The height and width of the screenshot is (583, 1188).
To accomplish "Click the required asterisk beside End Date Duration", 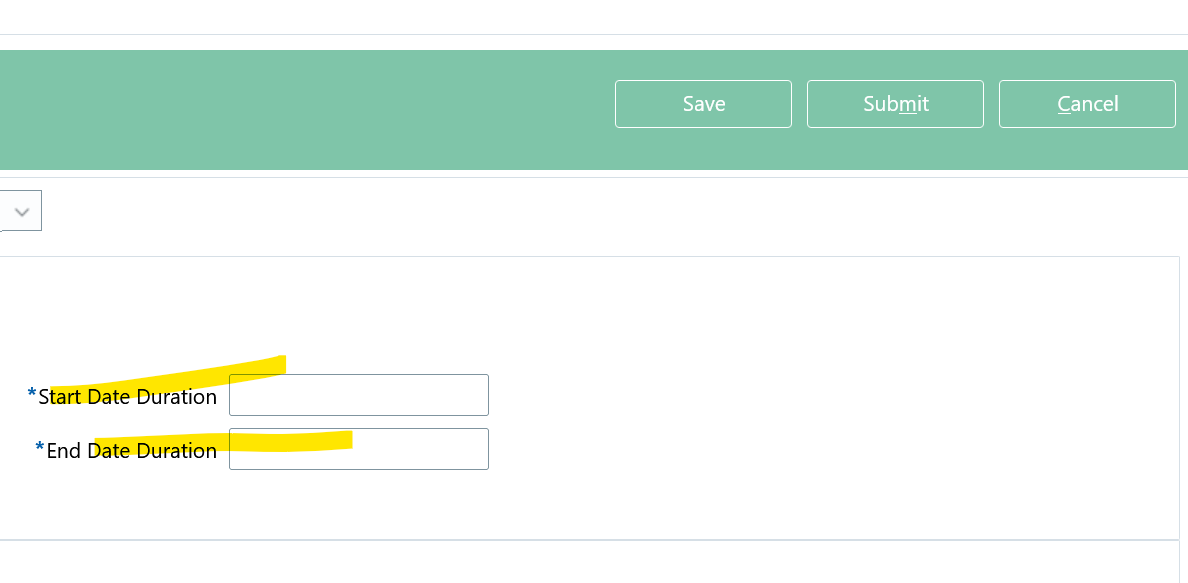I will (39, 447).
